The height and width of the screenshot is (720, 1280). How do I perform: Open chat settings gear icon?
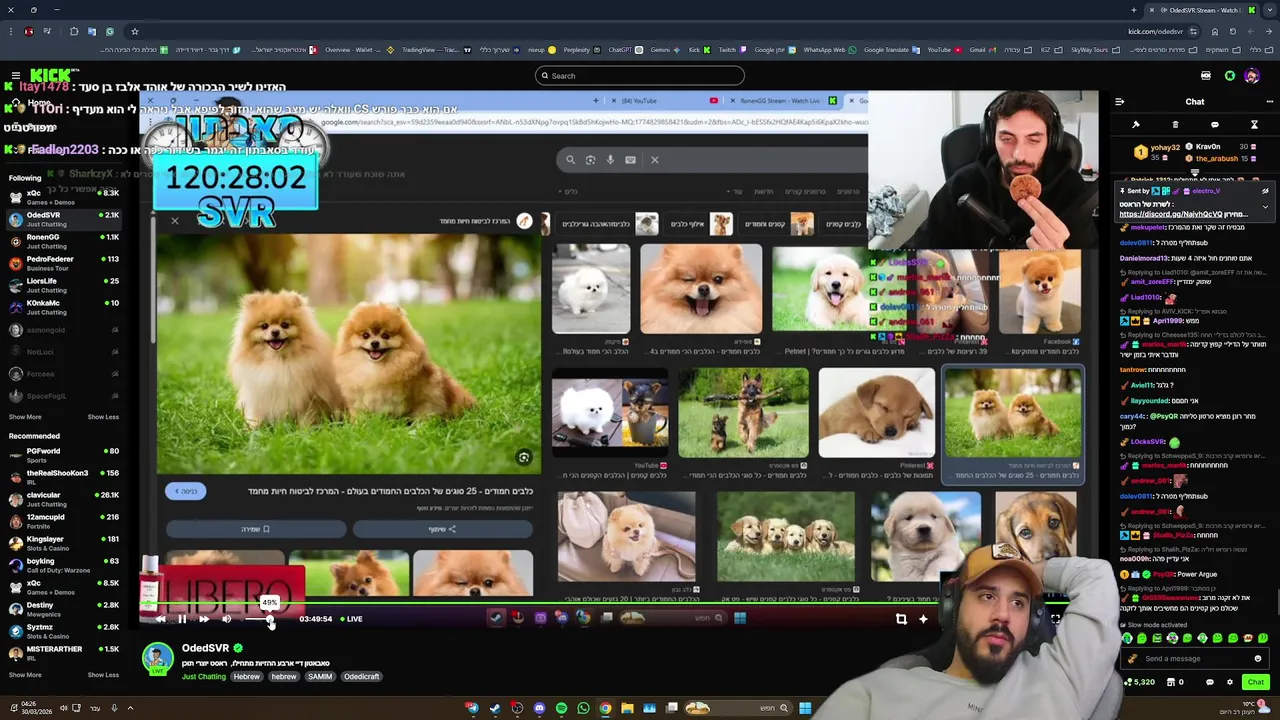pos(1230,682)
